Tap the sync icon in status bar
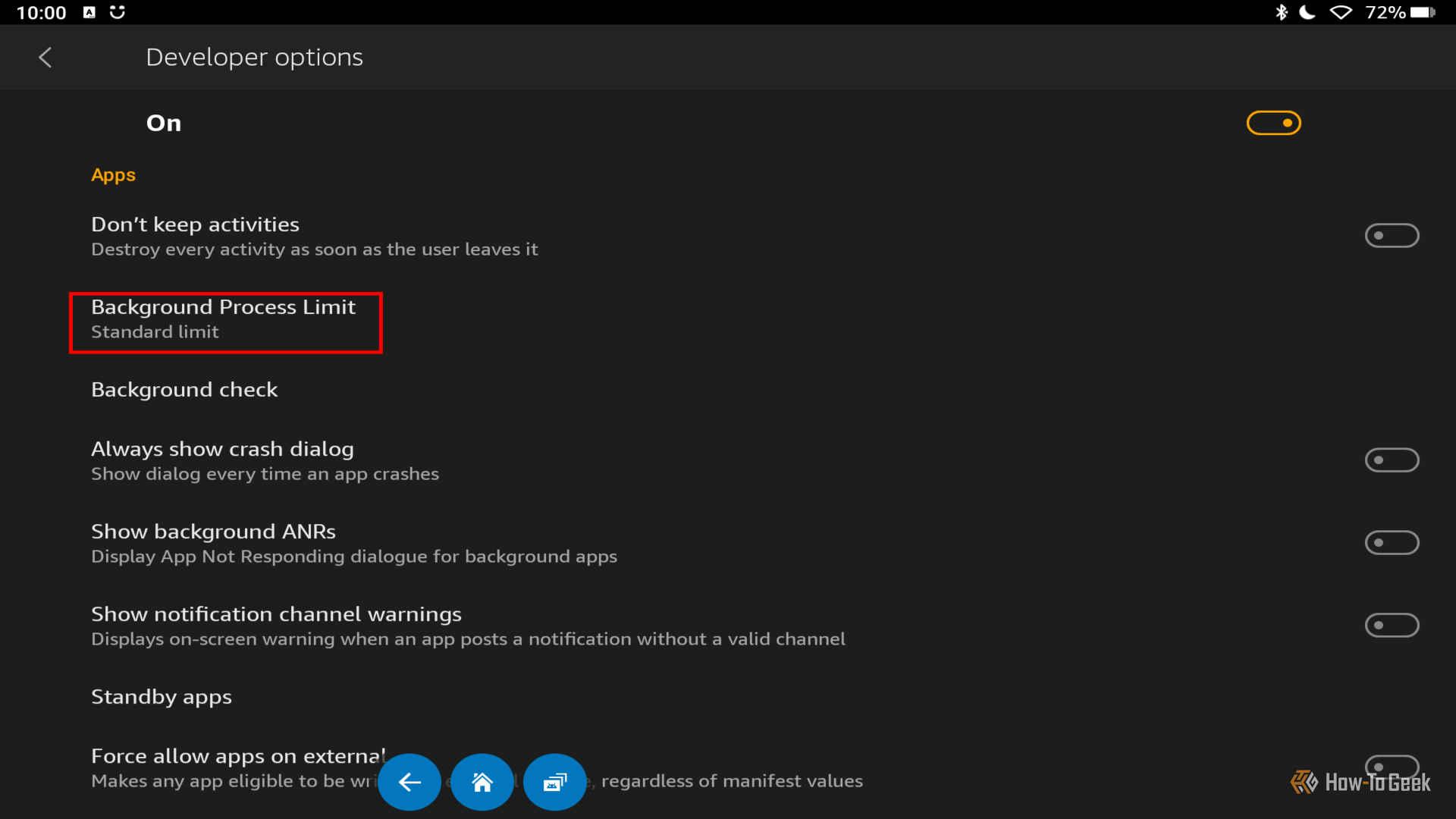Screen dimensions: 1456x819 coord(118,12)
